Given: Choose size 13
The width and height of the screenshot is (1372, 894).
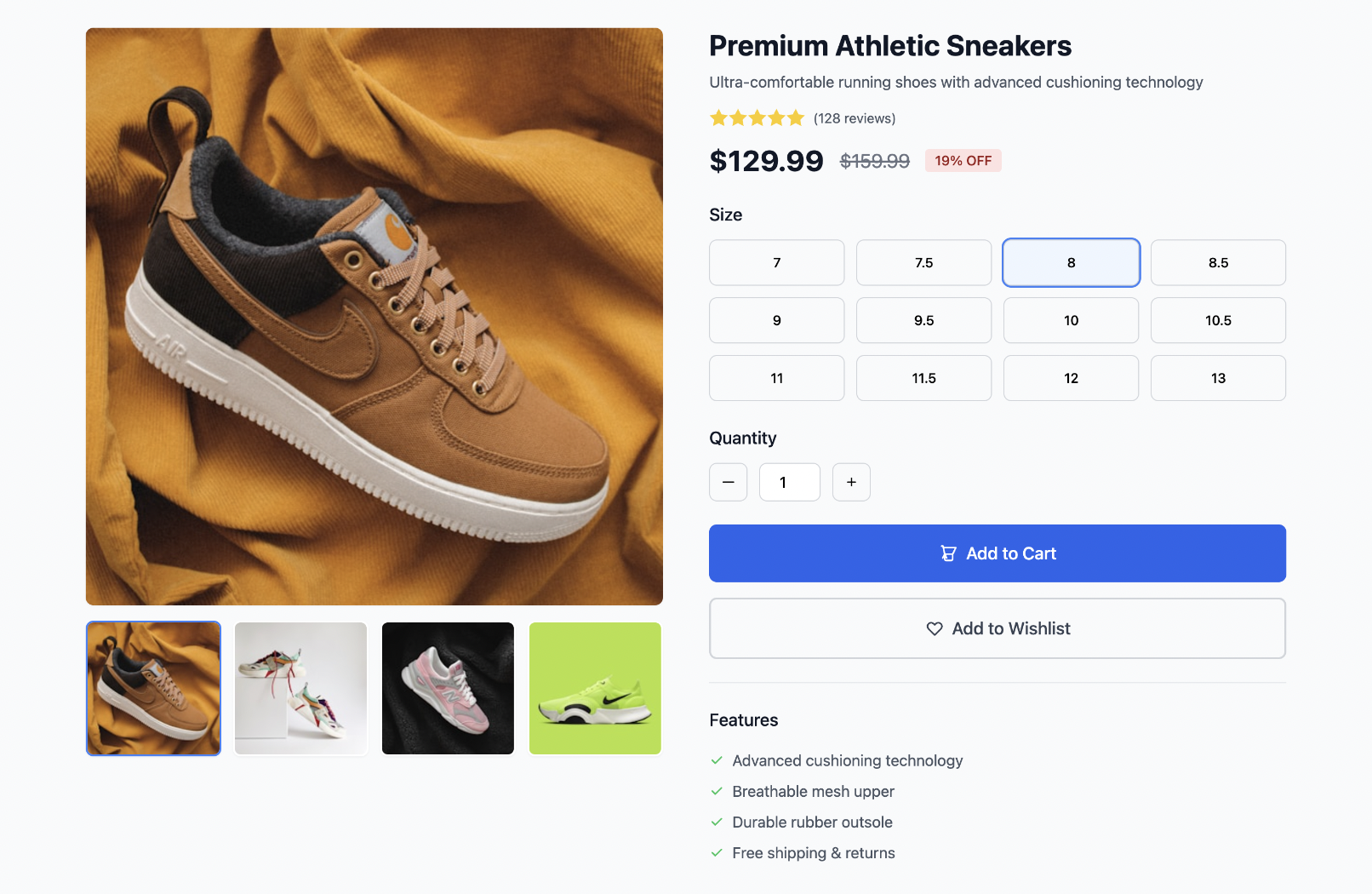Looking at the screenshot, I should point(1218,378).
